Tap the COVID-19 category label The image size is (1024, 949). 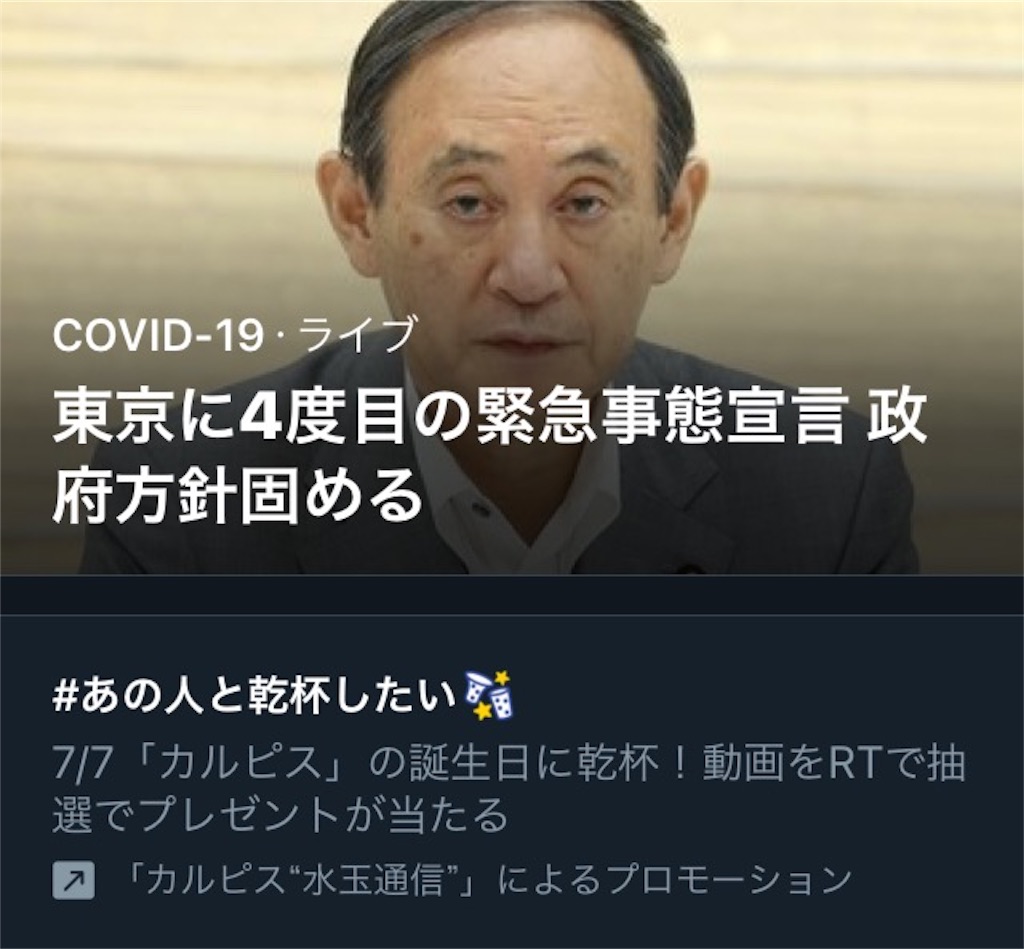click(157, 334)
